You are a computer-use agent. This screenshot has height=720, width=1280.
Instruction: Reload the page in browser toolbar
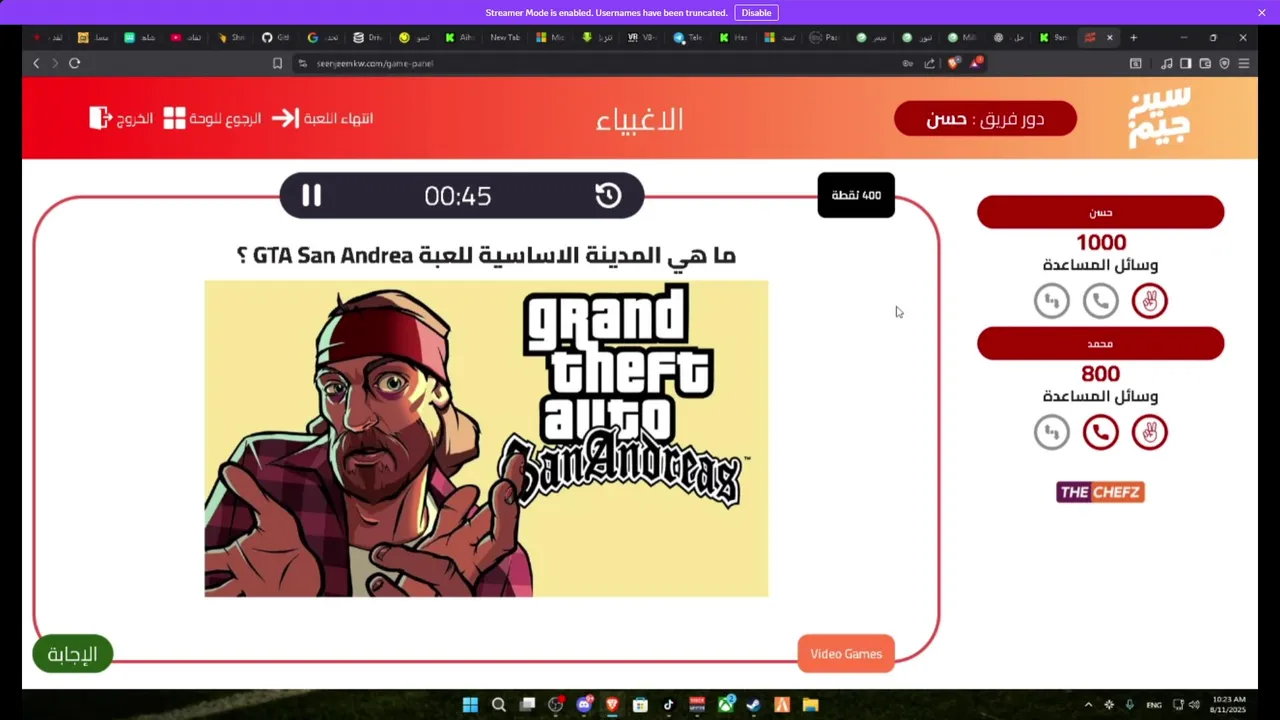tap(74, 63)
